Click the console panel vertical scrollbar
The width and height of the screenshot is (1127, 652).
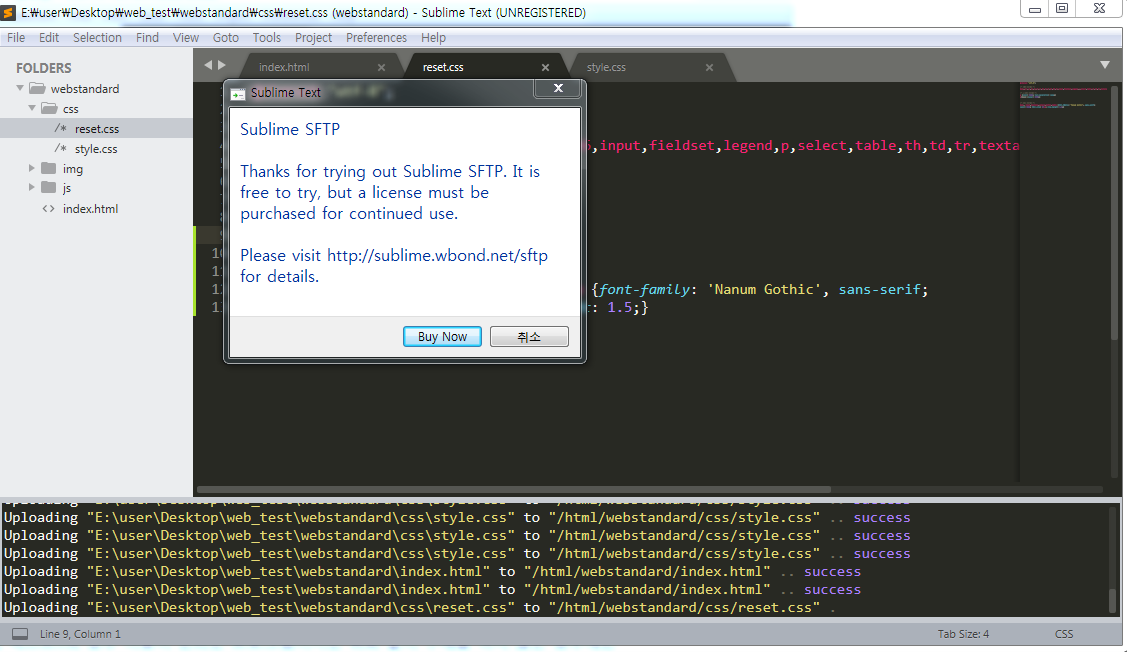click(1113, 600)
